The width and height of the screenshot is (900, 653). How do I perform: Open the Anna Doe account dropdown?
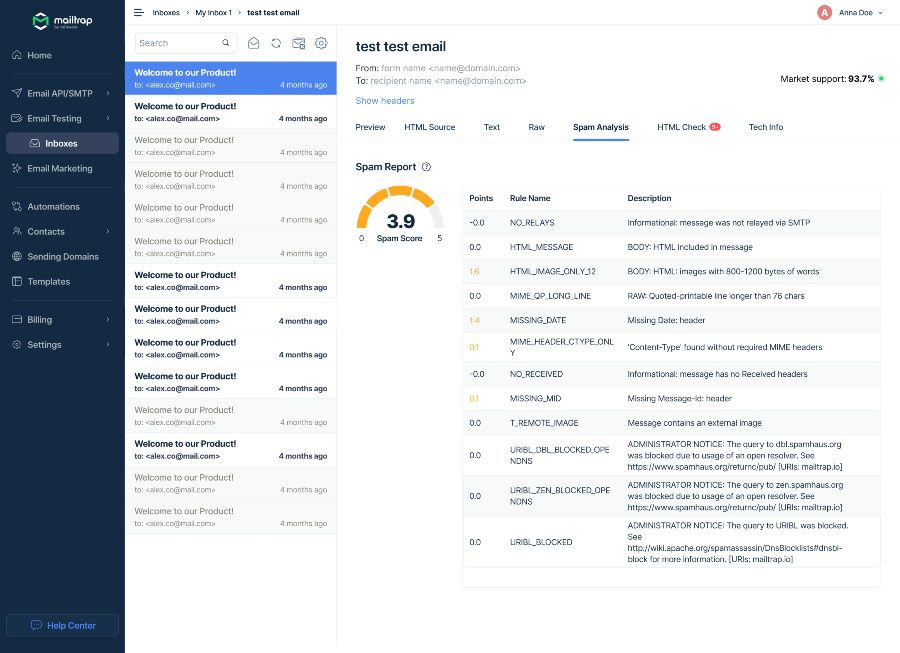coord(851,13)
